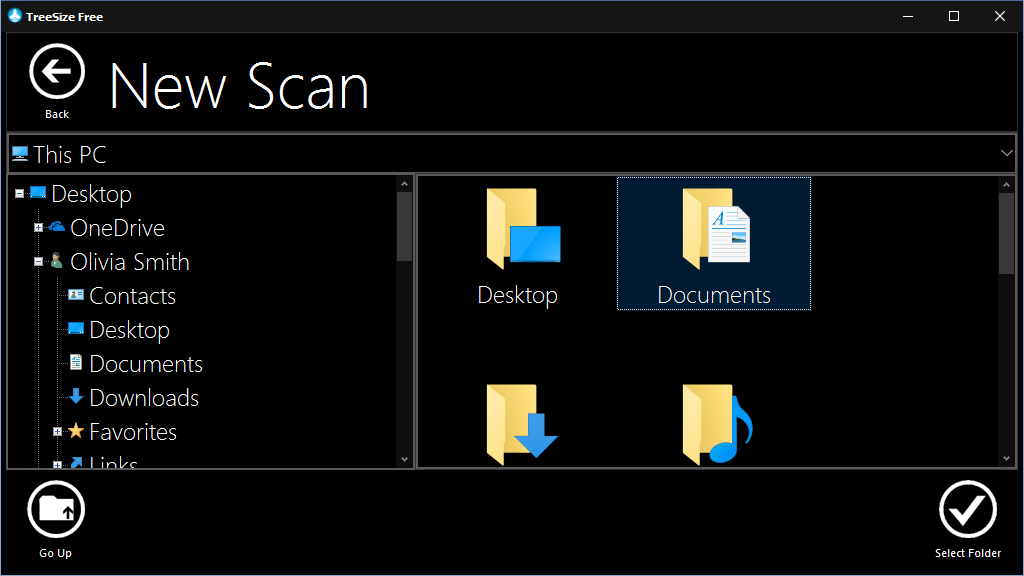The height and width of the screenshot is (576, 1024).
Task: Collapse the root Desktop tree node
Action: click(20, 193)
